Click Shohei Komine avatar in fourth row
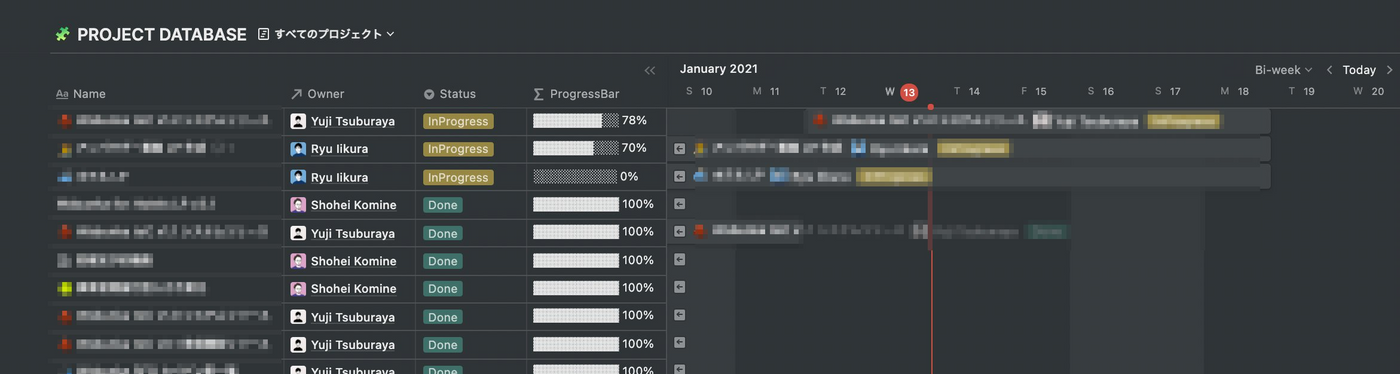Viewport: 1400px width, 374px height. tap(298, 205)
